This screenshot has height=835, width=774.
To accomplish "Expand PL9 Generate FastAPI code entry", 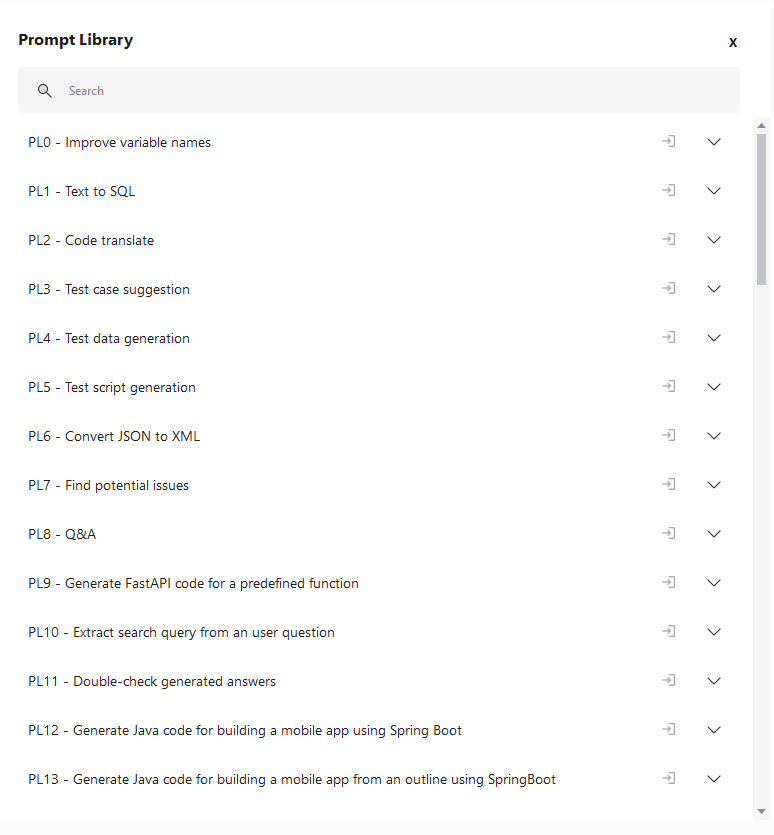I will click(x=714, y=583).
